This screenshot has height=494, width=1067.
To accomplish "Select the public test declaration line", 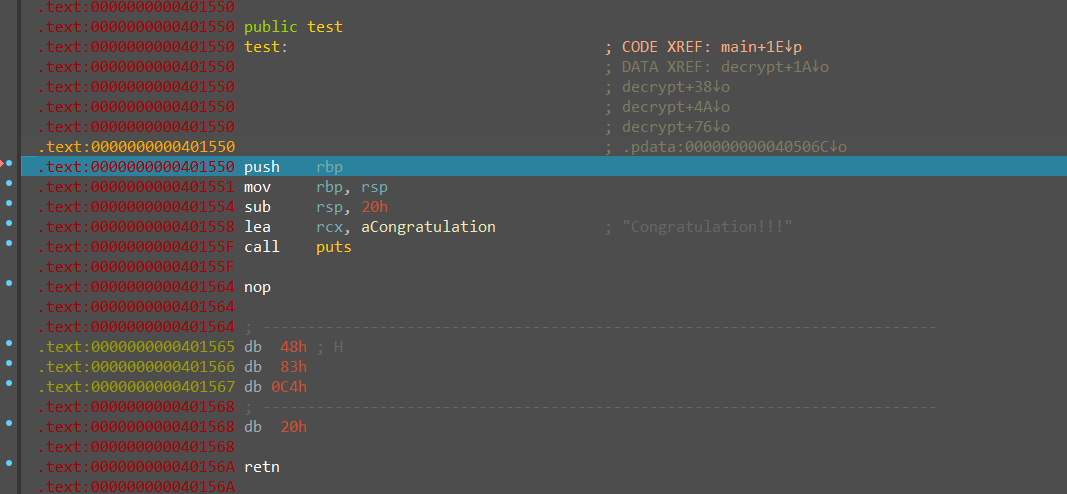I will [293, 27].
